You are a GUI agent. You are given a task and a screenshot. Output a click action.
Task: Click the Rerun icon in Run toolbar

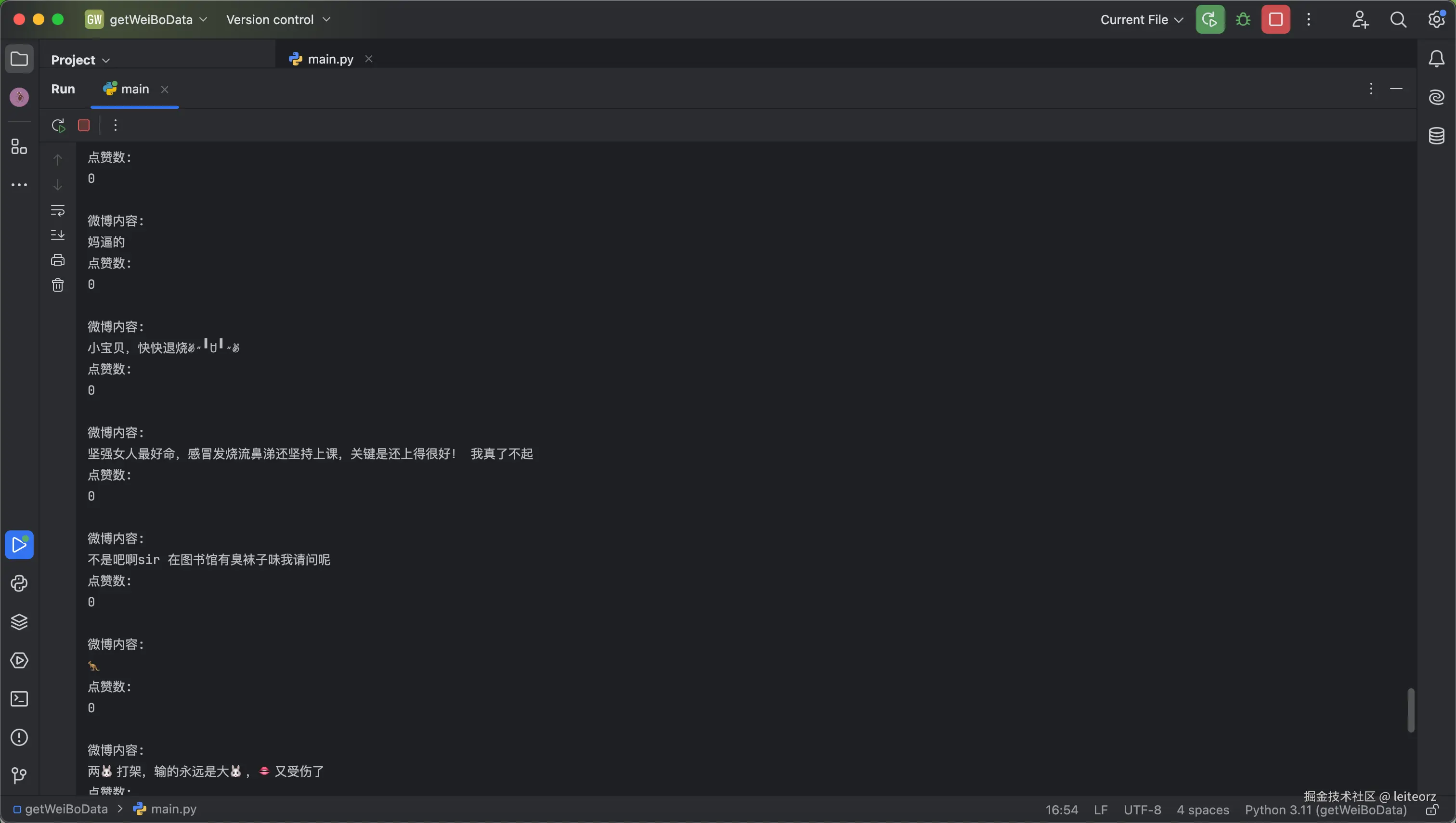[58, 126]
